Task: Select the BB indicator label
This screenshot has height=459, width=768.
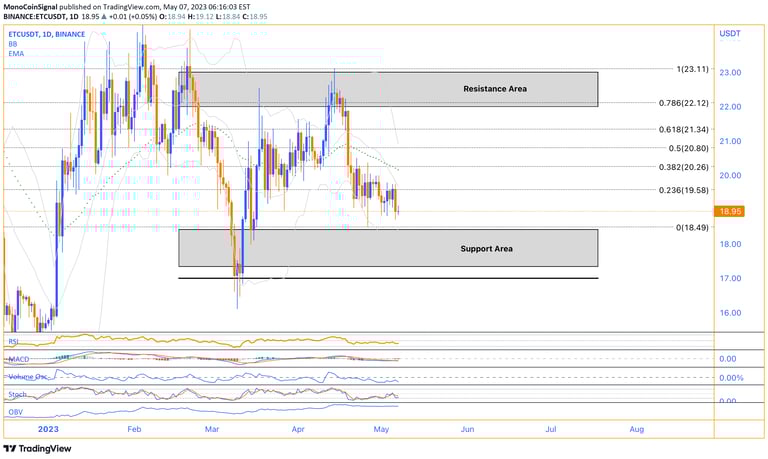Action: click(x=13, y=44)
